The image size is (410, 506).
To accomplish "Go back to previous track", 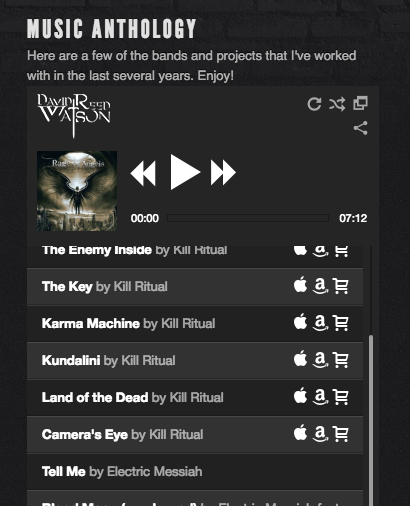I will pyautogui.click(x=143, y=173).
